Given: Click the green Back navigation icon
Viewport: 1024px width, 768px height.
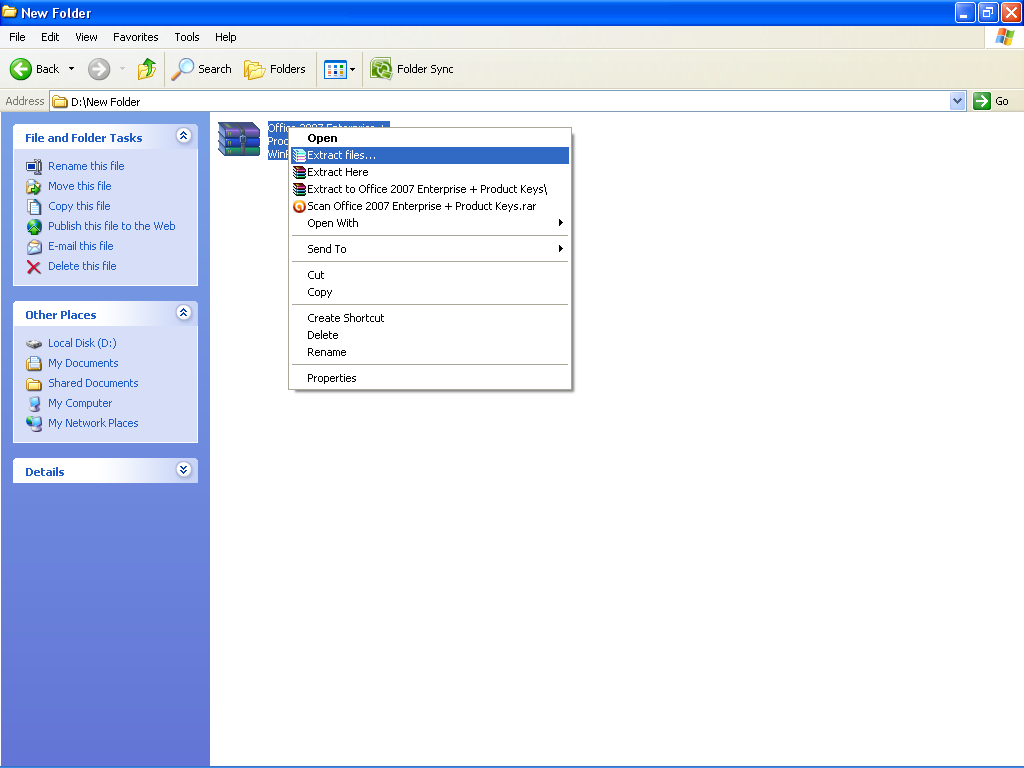Looking at the screenshot, I should click(22, 69).
